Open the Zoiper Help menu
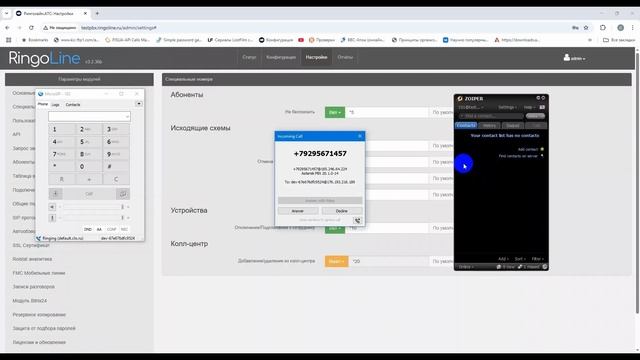640x360 pixels. [529, 107]
